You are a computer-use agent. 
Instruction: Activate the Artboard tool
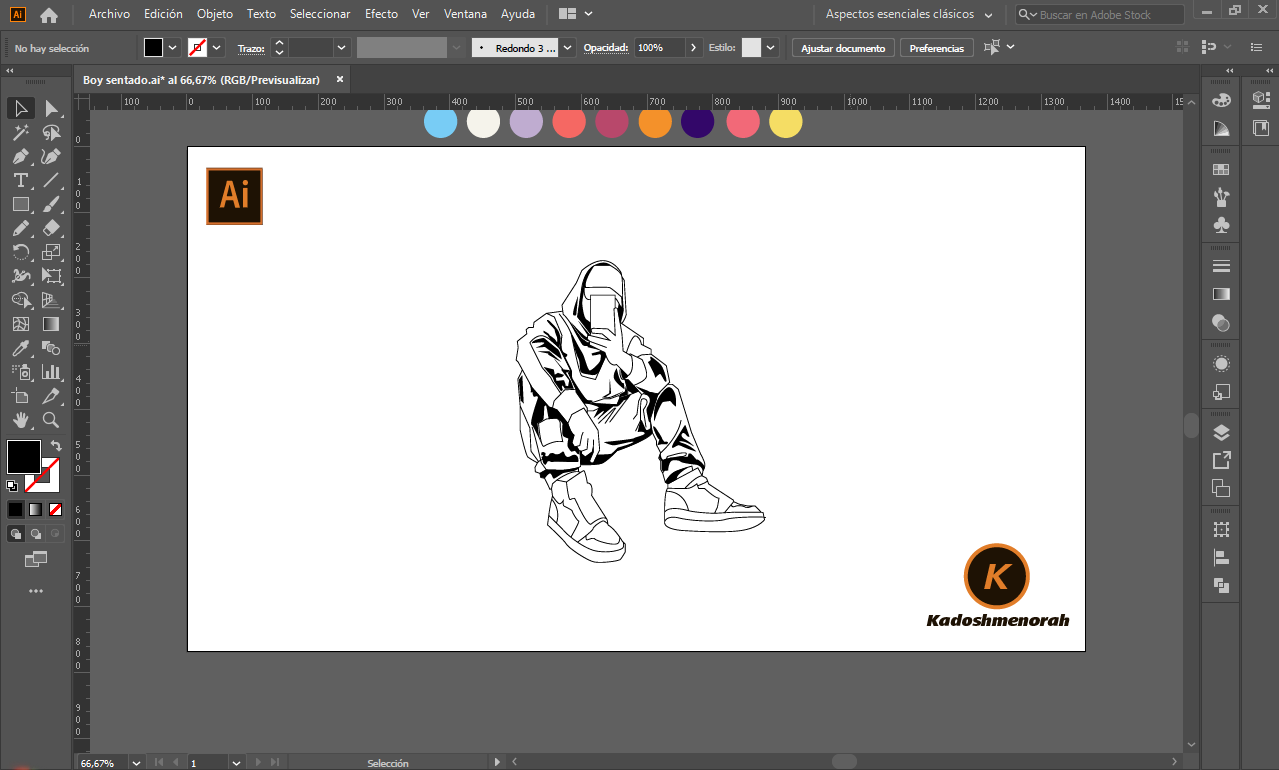click(x=21, y=396)
